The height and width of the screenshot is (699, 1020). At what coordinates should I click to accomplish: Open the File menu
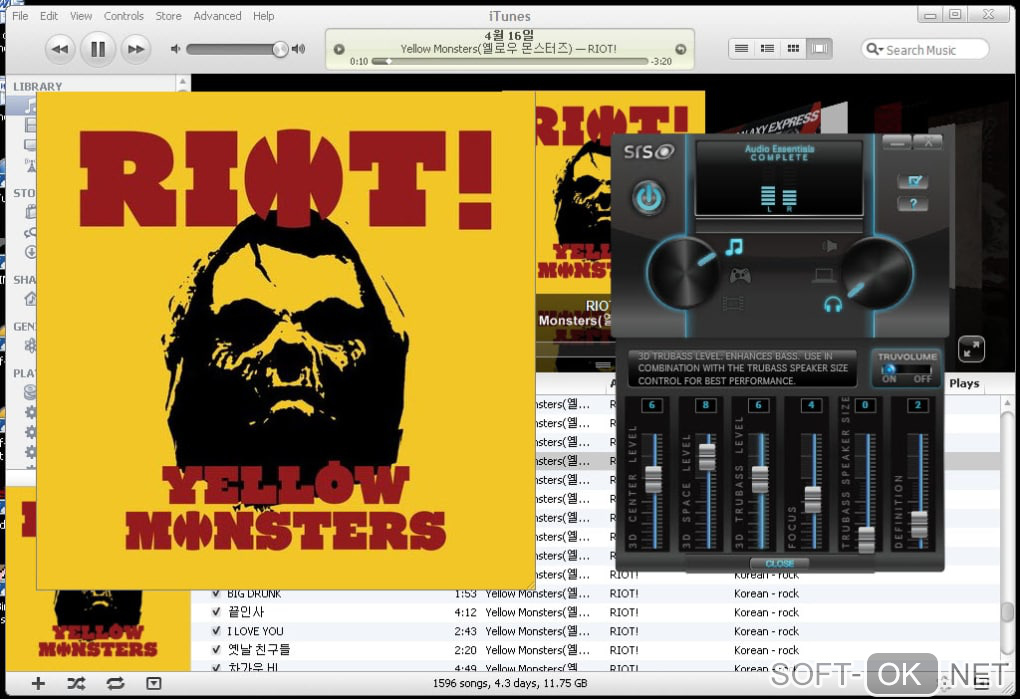(20, 16)
